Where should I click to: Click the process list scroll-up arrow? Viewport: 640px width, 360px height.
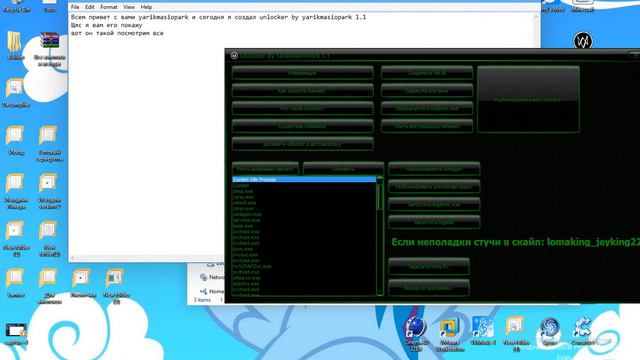pyautogui.click(x=380, y=180)
